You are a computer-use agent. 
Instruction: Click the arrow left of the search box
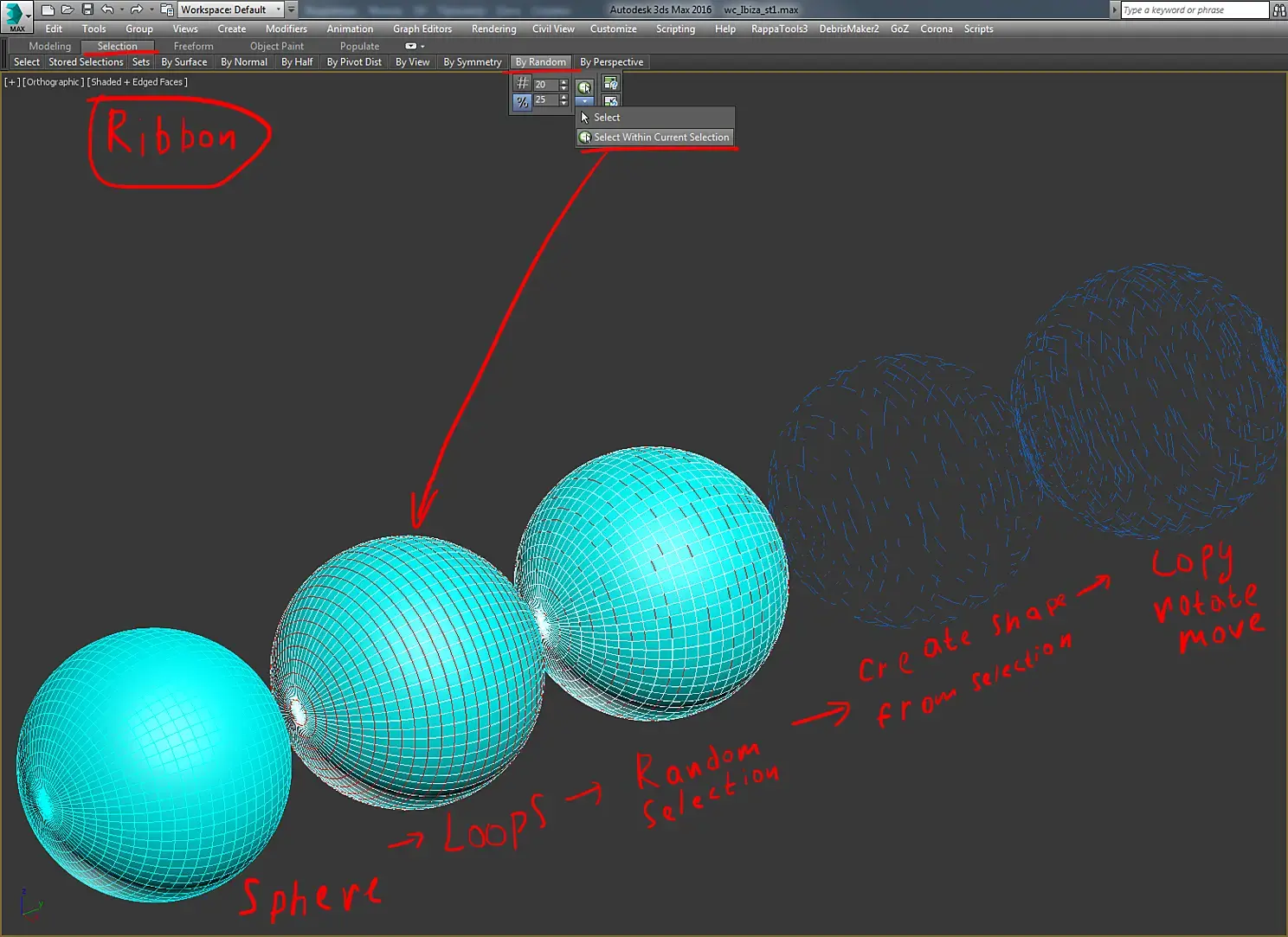(x=1114, y=10)
